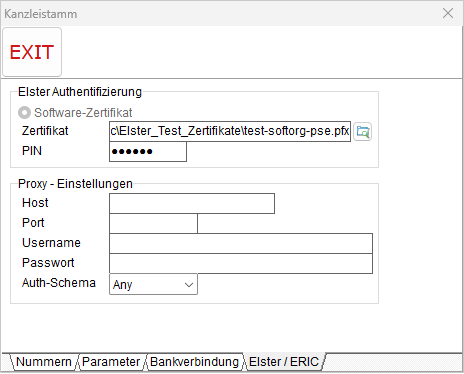Click into the PIN field
The width and height of the screenshot is (464, 374).
148,152
